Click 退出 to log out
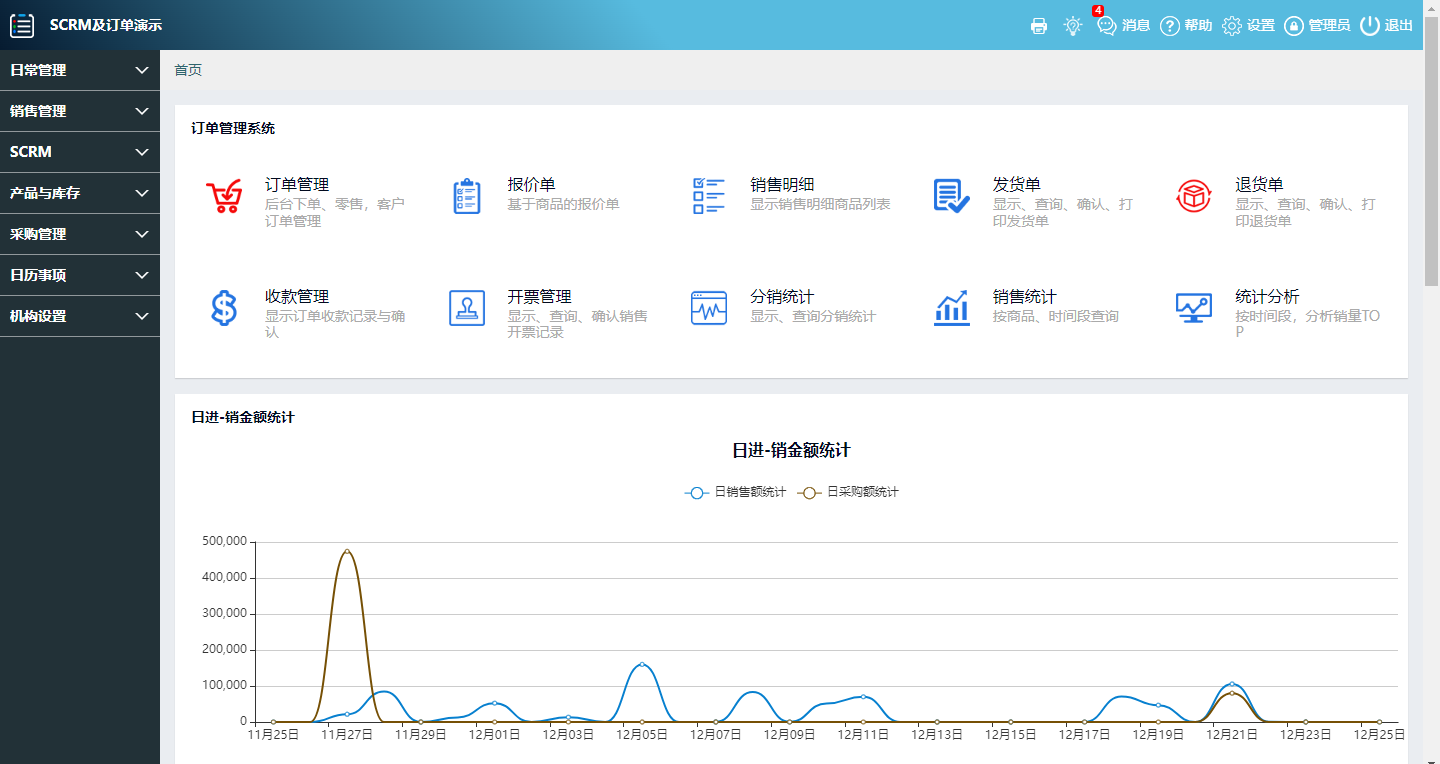Screen dimensions: 1440x764 (1387, 26)
